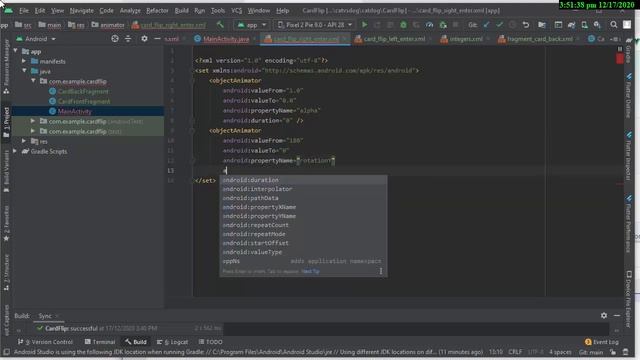Click the CRLF line separator in status bar

[515, 352]
